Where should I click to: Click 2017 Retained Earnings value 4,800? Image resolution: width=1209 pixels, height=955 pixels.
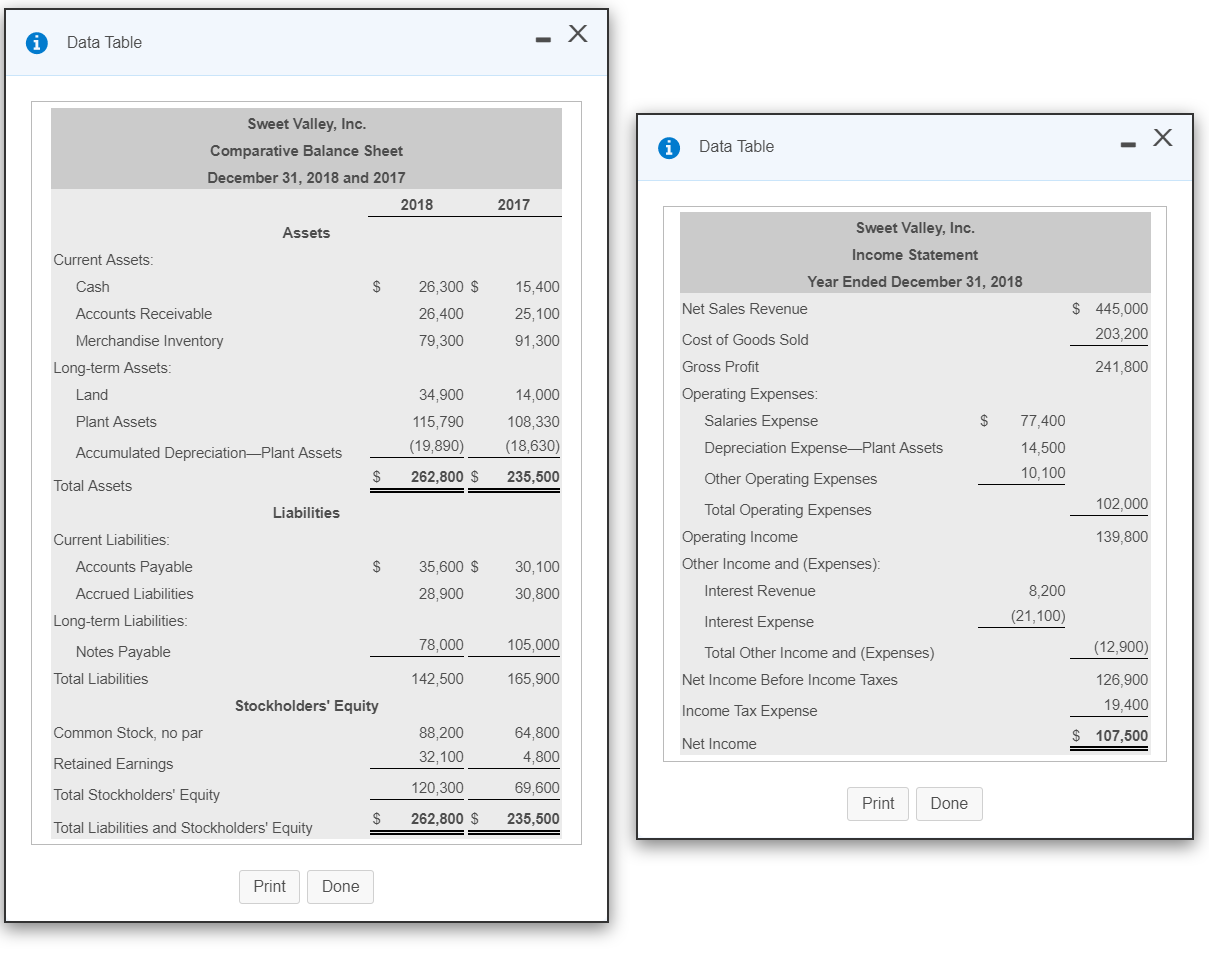point(541,757)
